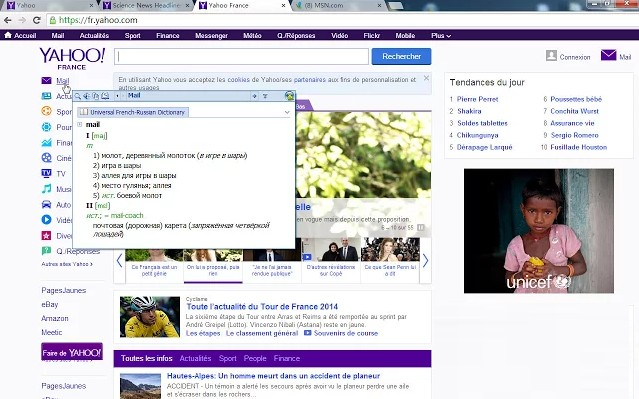Click the search magnifier icon in dictionary popup
Screen dimensions: 639x399
coord(77,96)
